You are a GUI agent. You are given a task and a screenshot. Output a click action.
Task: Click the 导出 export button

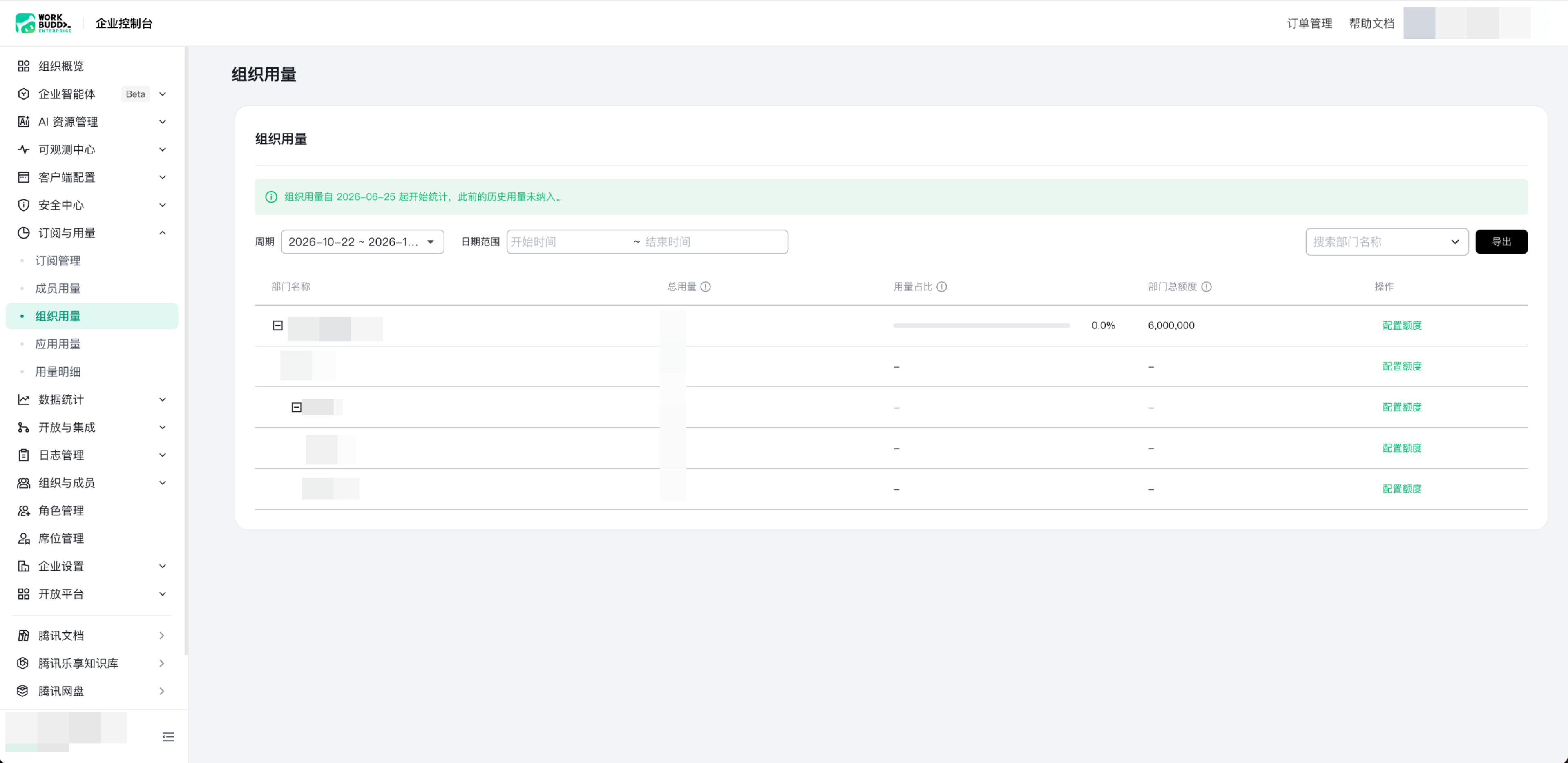[1501, 241]
